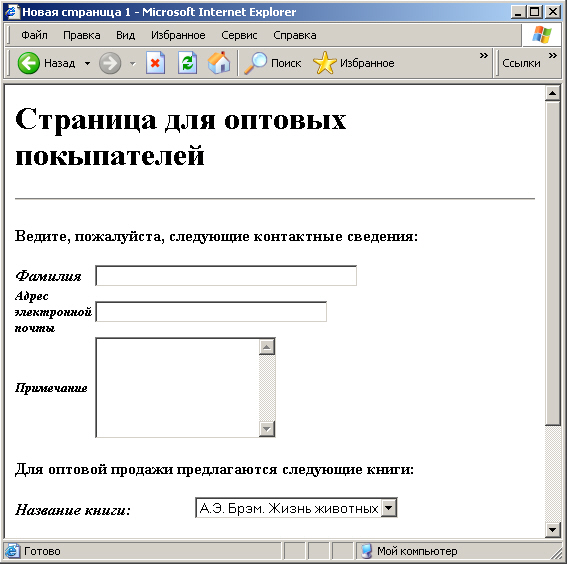This screenshot has width=567, height=564.
Task: Open the Forward button history dropdown arrow
Action: pos(133,64)
